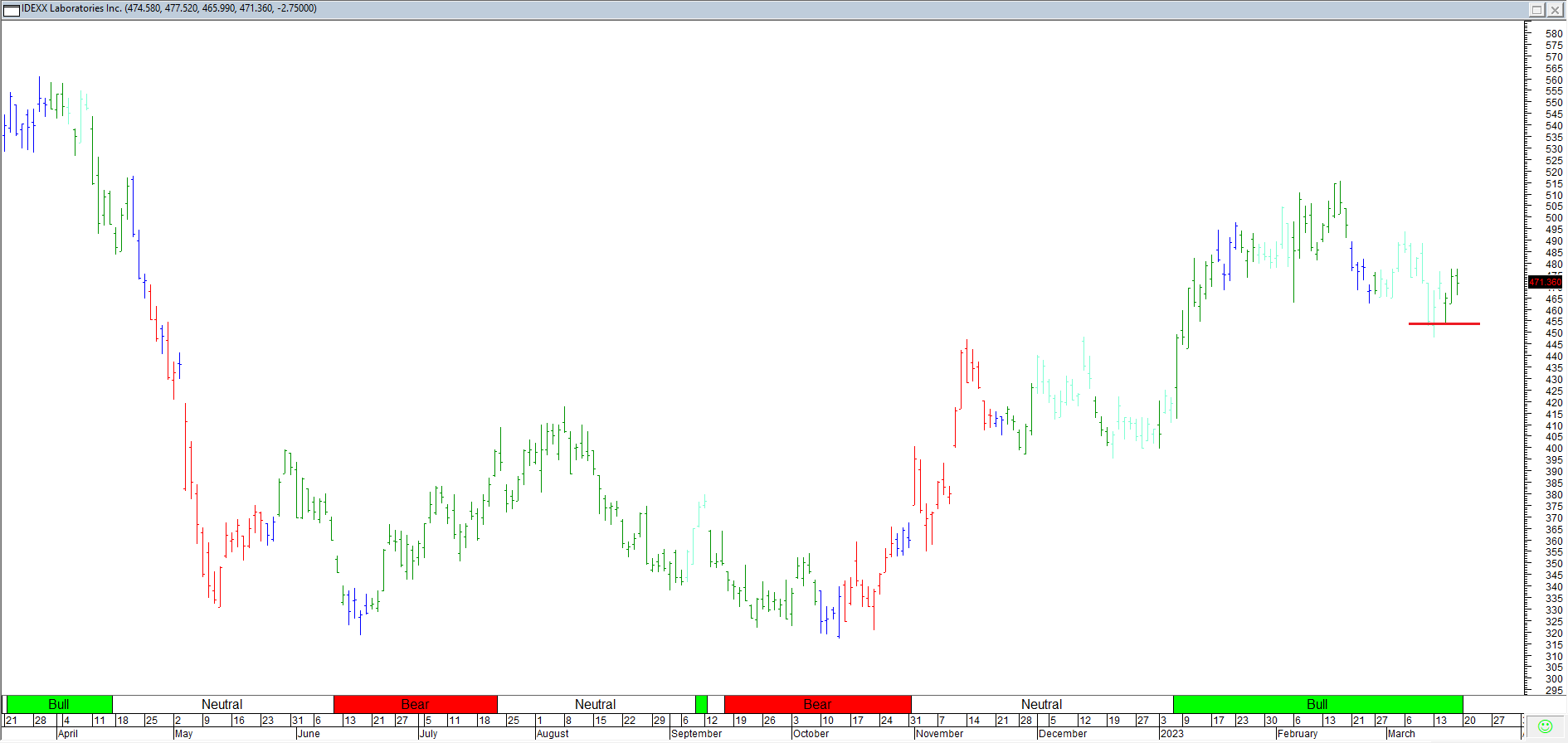Click the 580 price level on the scale
The width and height of the screenshot is (1568, 743).
coord(1554,34)
